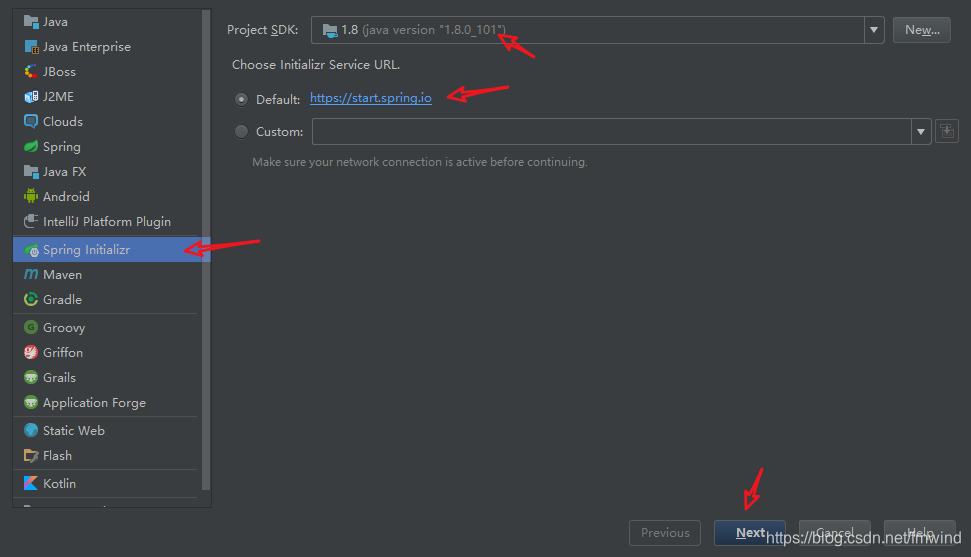Click the Android robot icon
971x557 pixels.
pyautogui.click(x=31, y=196)
